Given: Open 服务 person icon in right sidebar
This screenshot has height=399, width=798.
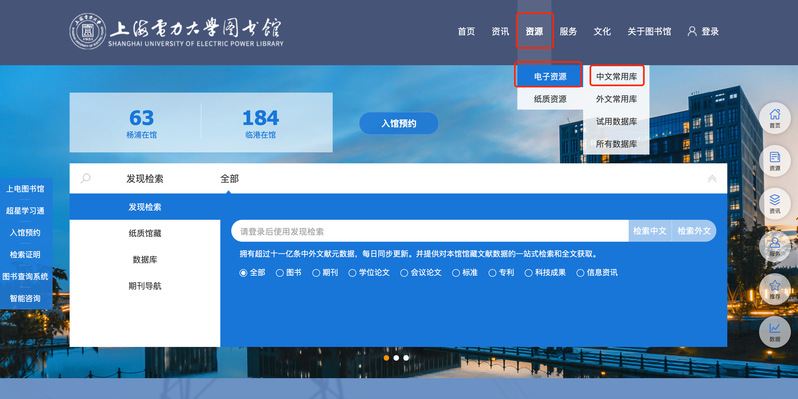Looking at the screenshot, I should click(x=775, y=246).
